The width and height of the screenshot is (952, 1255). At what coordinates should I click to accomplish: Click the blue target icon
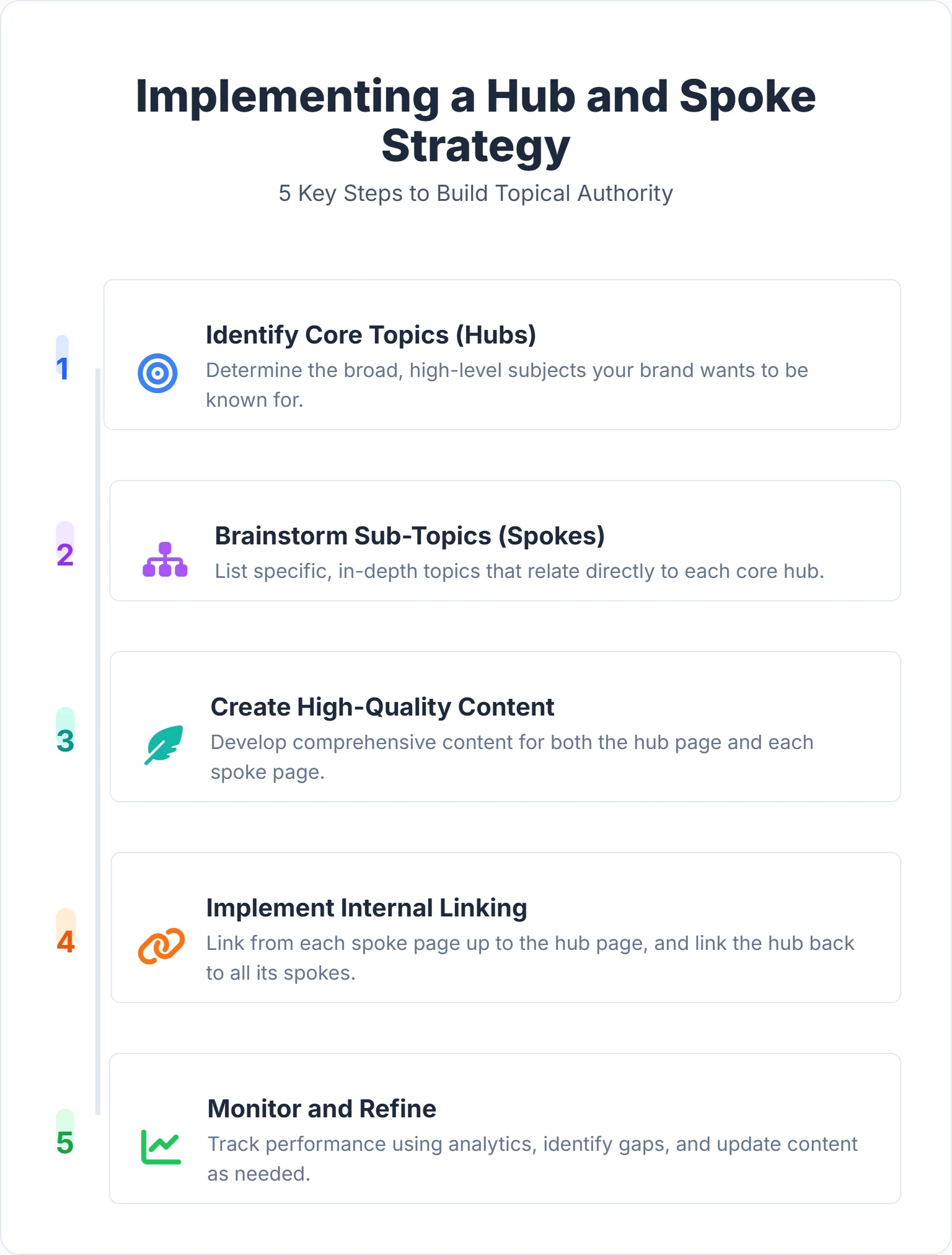point(157,373)
